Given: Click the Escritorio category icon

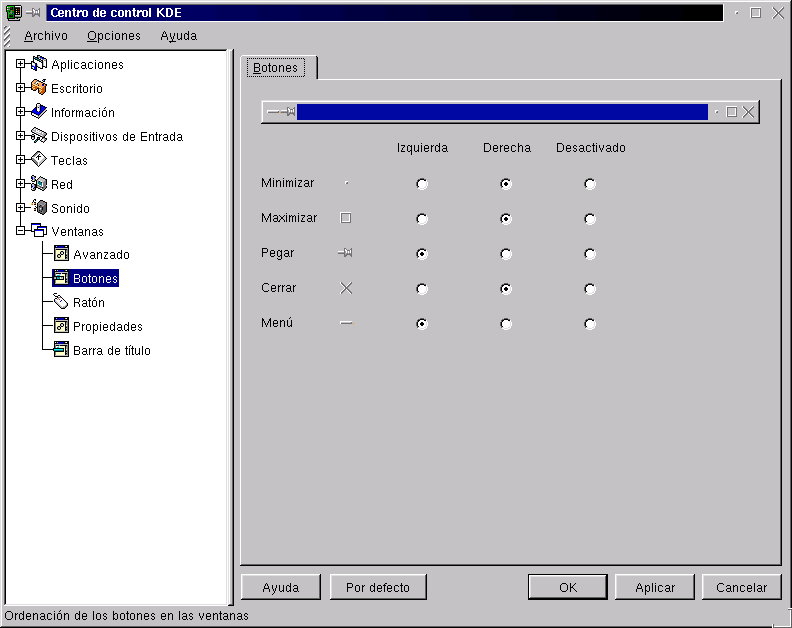Looking at the screenshot, I should (x=39, y=88).
